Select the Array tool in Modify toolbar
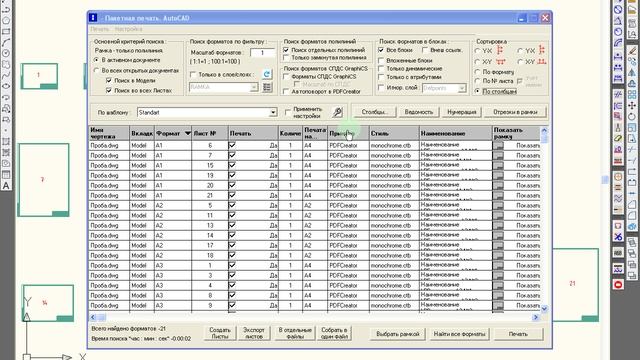This screenshot has height=360, width=640. [x=632, y=95]
